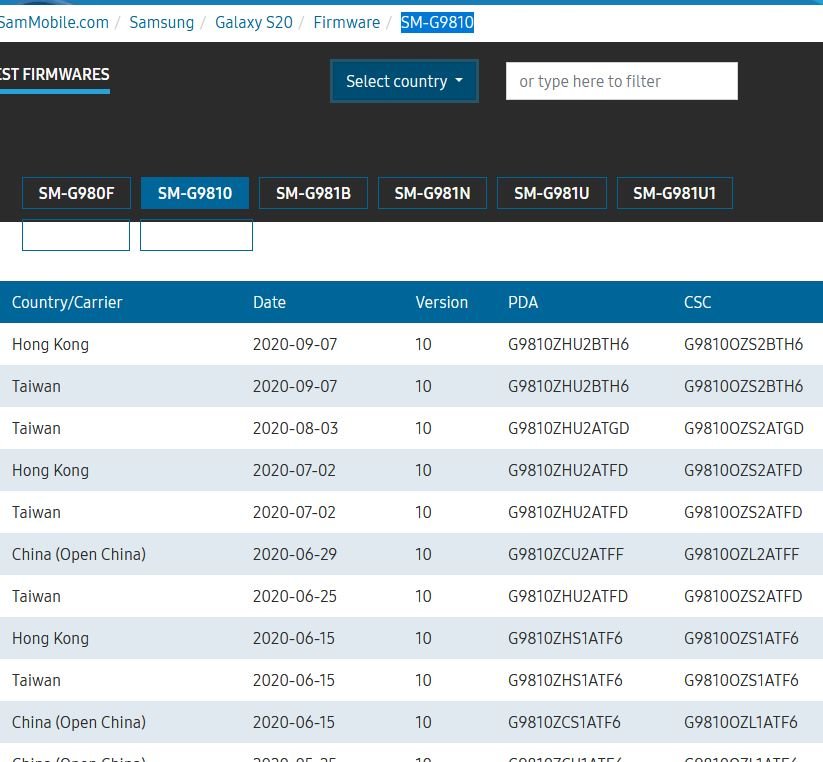
Task: Choose model SM-G9810
Action: click(x=195, y=193)
